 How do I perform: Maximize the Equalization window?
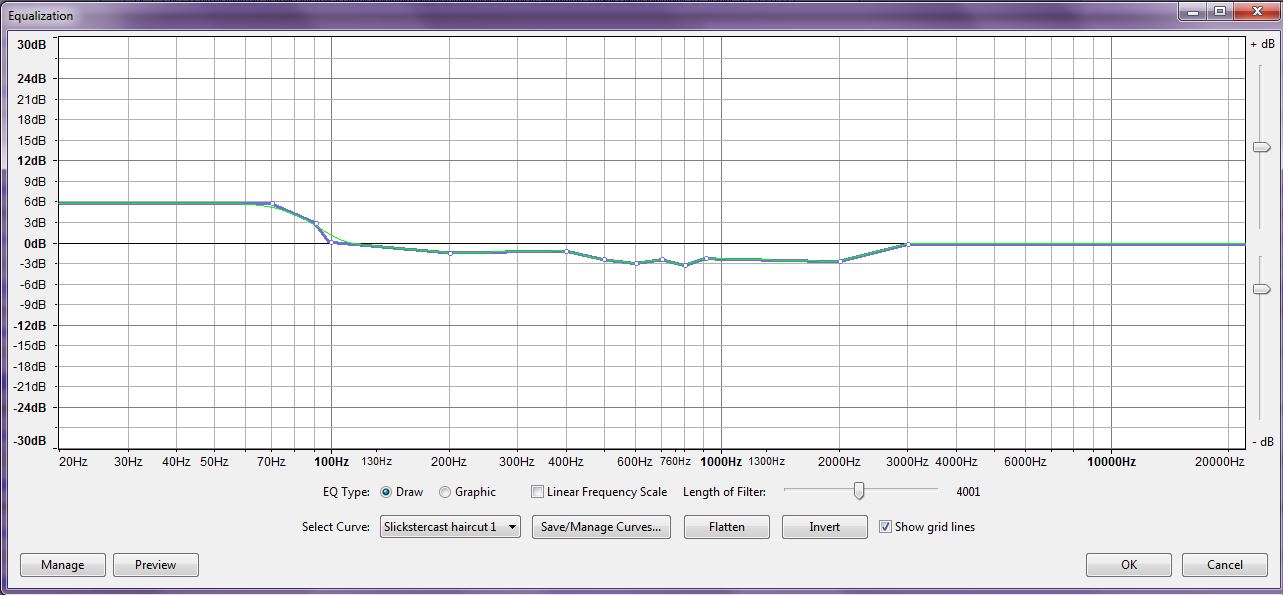(1219, 11)
